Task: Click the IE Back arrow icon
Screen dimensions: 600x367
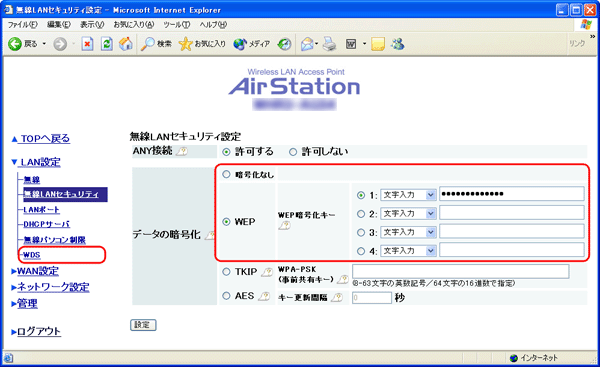Action: pyautogui.click(x=15, y=44)
